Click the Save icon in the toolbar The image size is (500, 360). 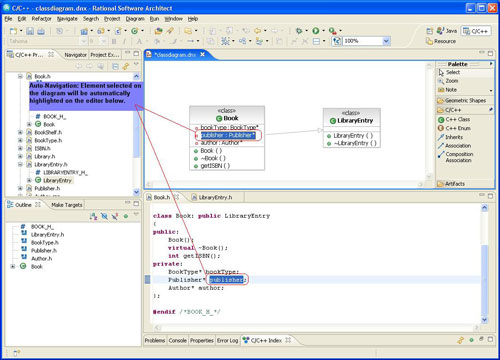coord(30,31)
